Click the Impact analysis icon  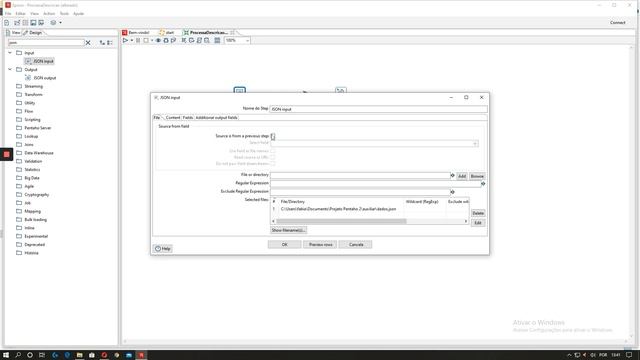pyautogui.click(x=191, y=40)
